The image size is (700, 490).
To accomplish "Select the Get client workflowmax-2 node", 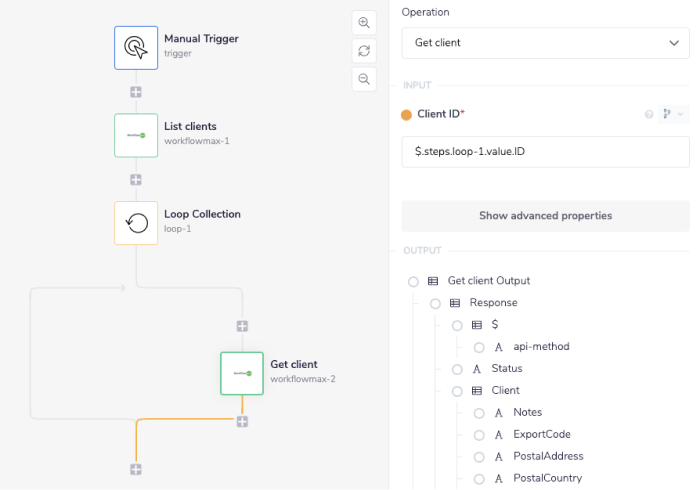I will [242, 373].
